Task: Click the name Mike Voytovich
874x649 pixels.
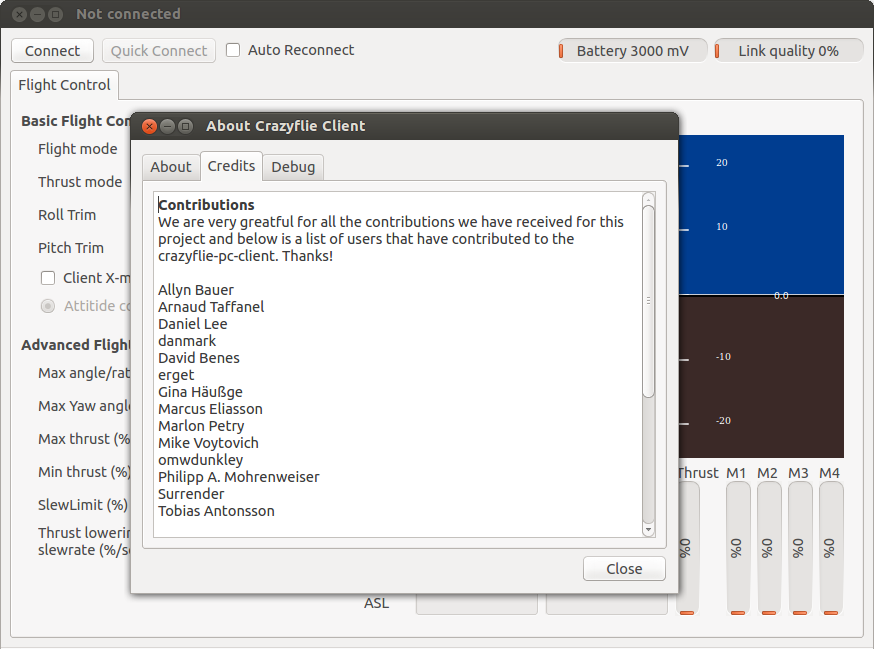Action: point(208,443)
